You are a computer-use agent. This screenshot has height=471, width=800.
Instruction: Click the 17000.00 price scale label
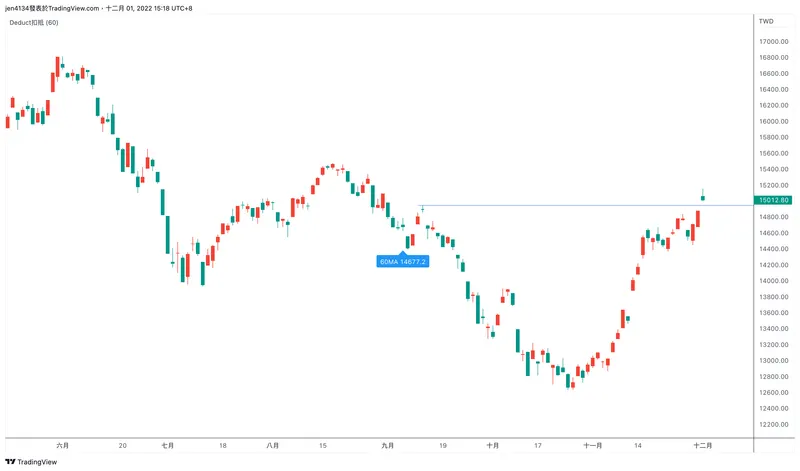773,42
